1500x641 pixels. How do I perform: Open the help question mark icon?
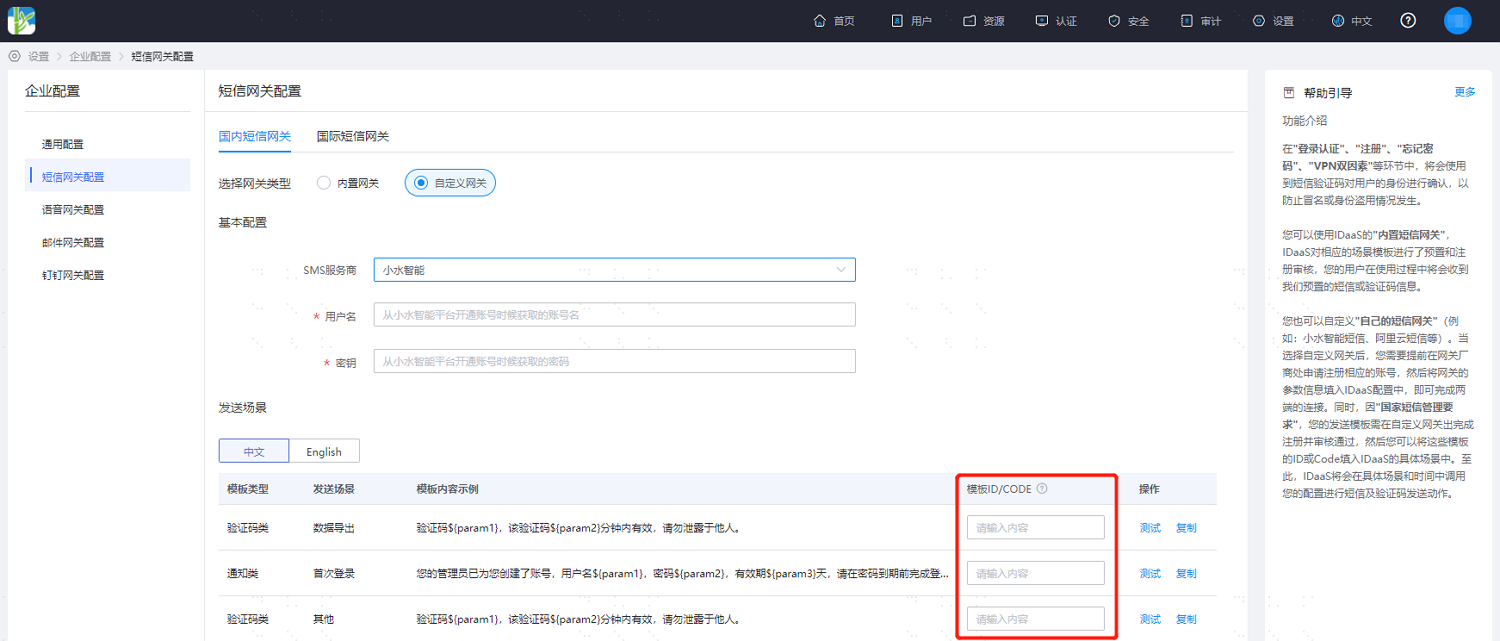[1408, 21]
